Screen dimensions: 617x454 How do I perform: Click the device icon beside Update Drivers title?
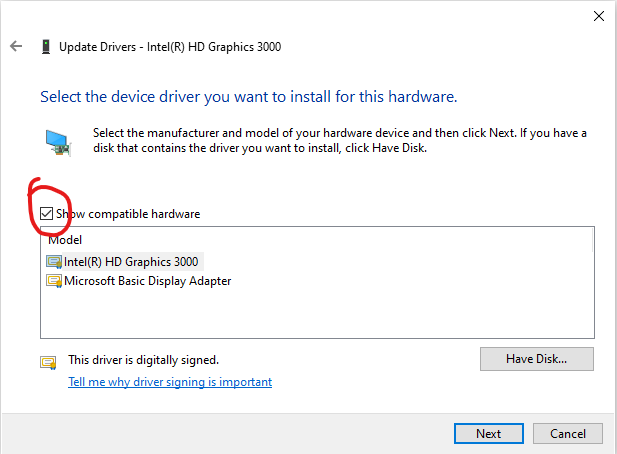click(46, 46)
